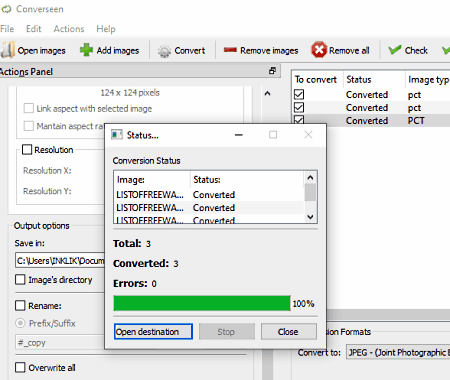
Task: Click the Save in path field
Action: coord(60,260)
